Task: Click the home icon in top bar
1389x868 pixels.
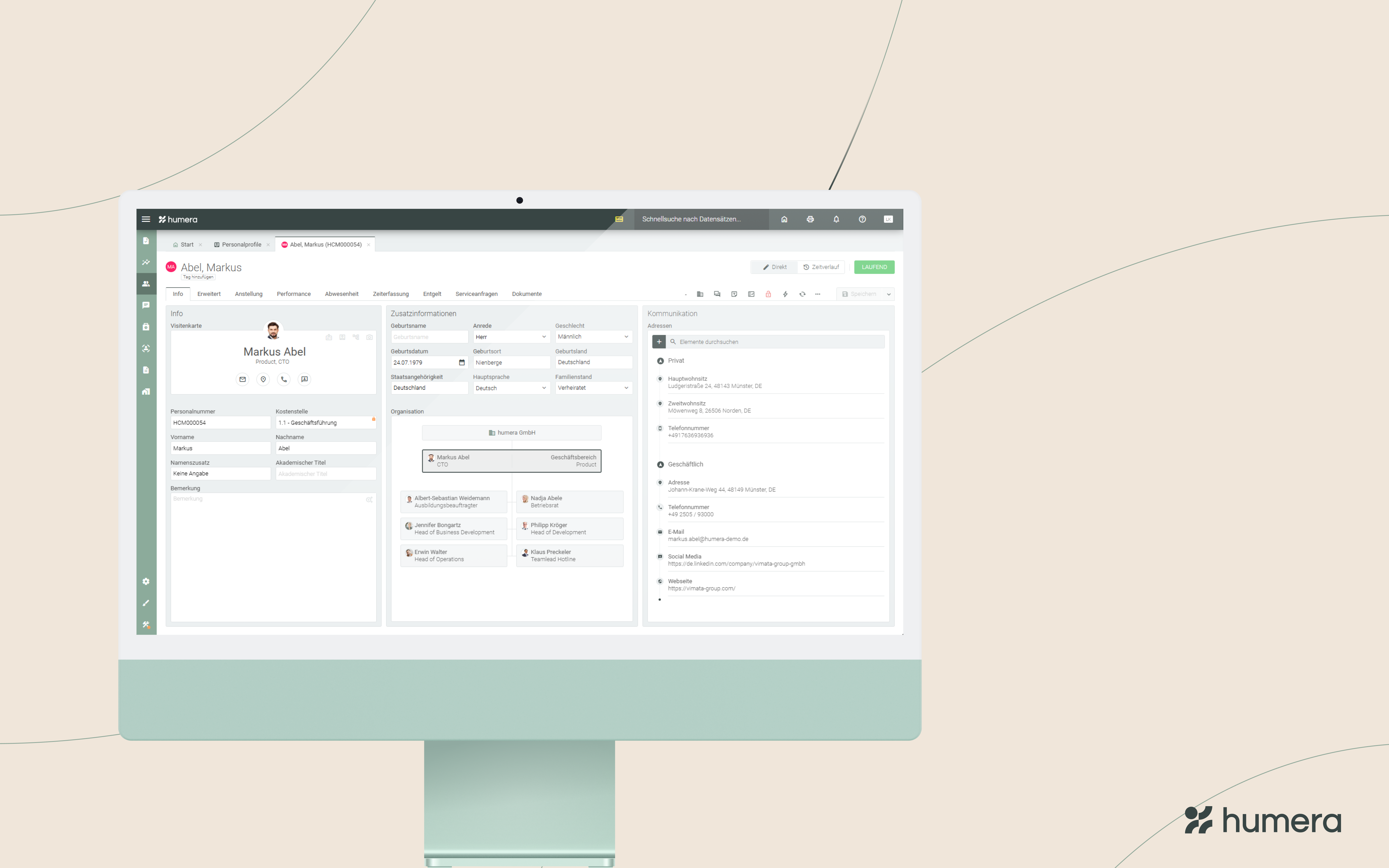Action: click(x=784, y=219)
